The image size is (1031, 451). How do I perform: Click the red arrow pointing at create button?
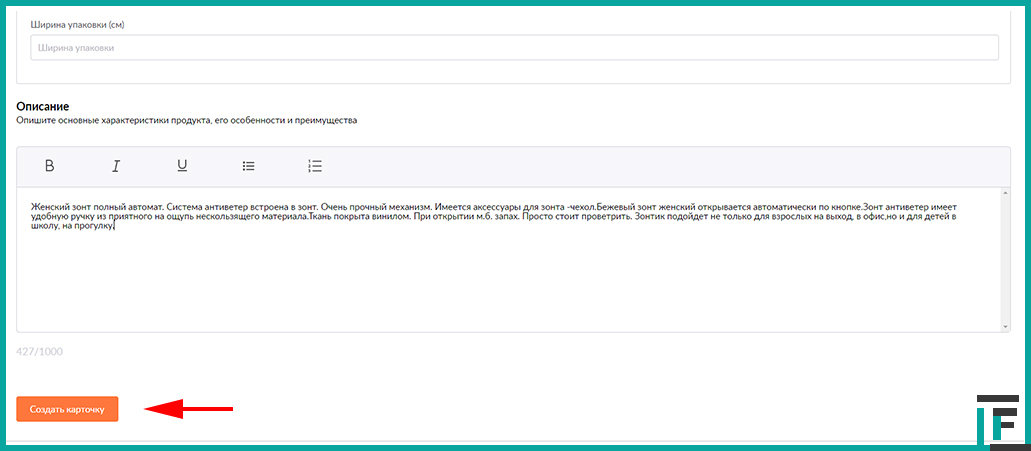(x=190, y=408)
